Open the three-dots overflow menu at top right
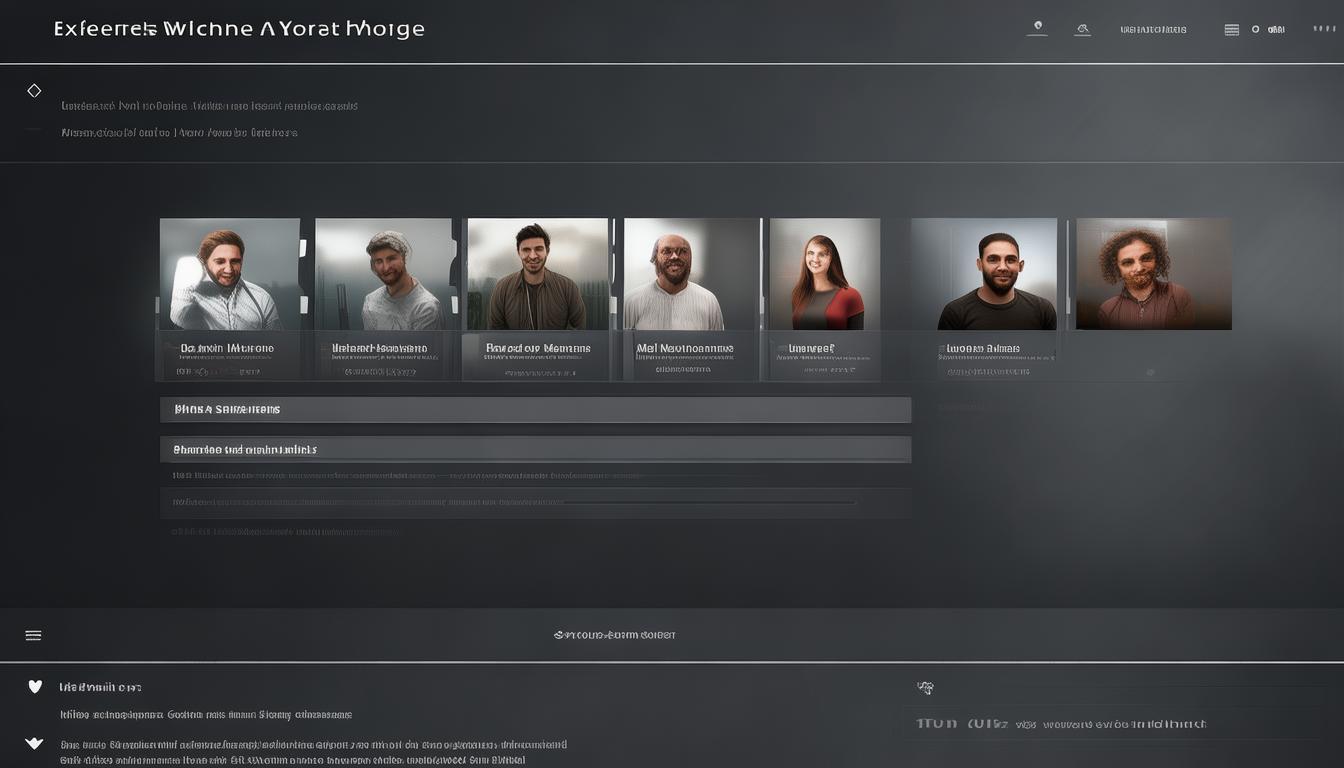This screenshot has height=768, width=1344. [1323, 29]
